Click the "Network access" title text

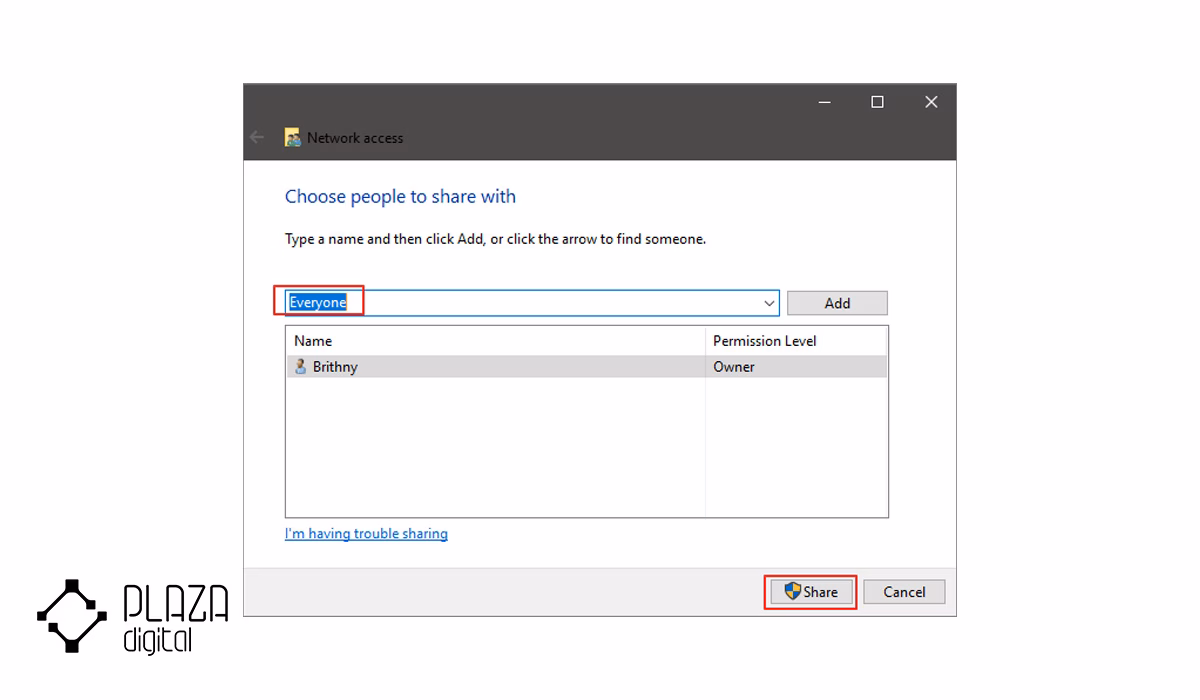coord(355,138)
